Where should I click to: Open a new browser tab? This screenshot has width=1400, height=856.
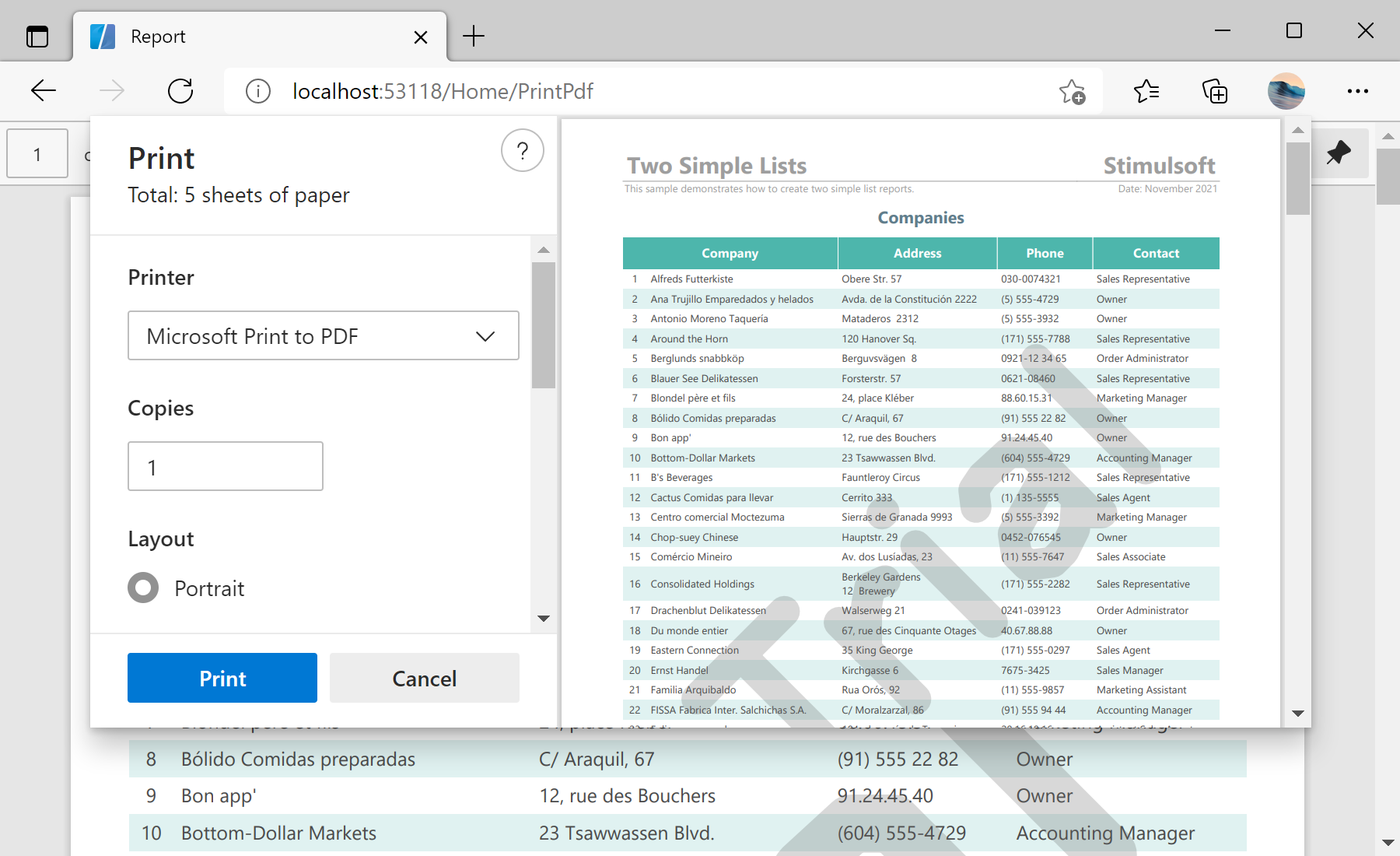[473, 36]
